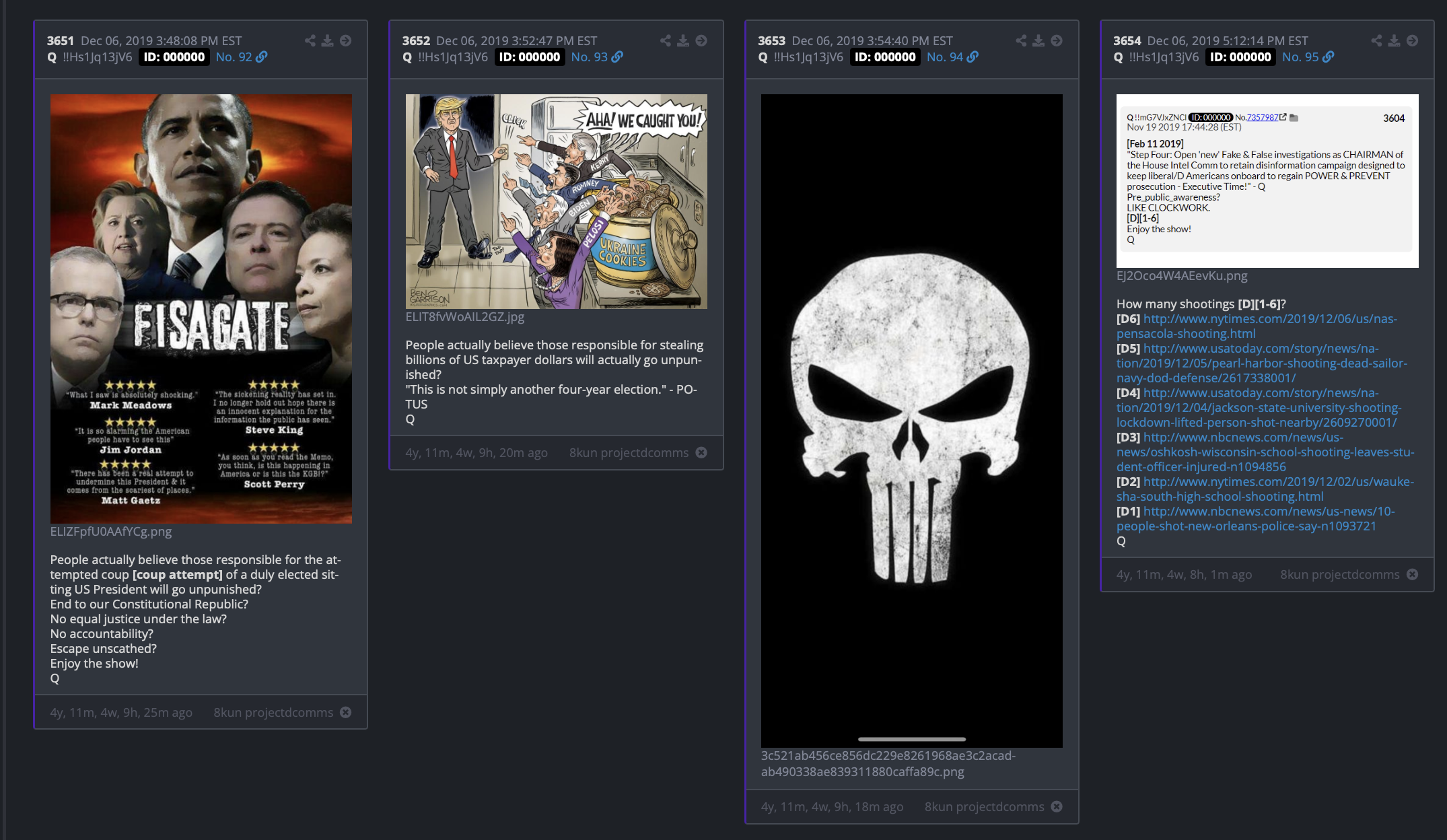Open the No. 94 post link
This screenshot has width=1447, height=840.
tap(952, 57)
